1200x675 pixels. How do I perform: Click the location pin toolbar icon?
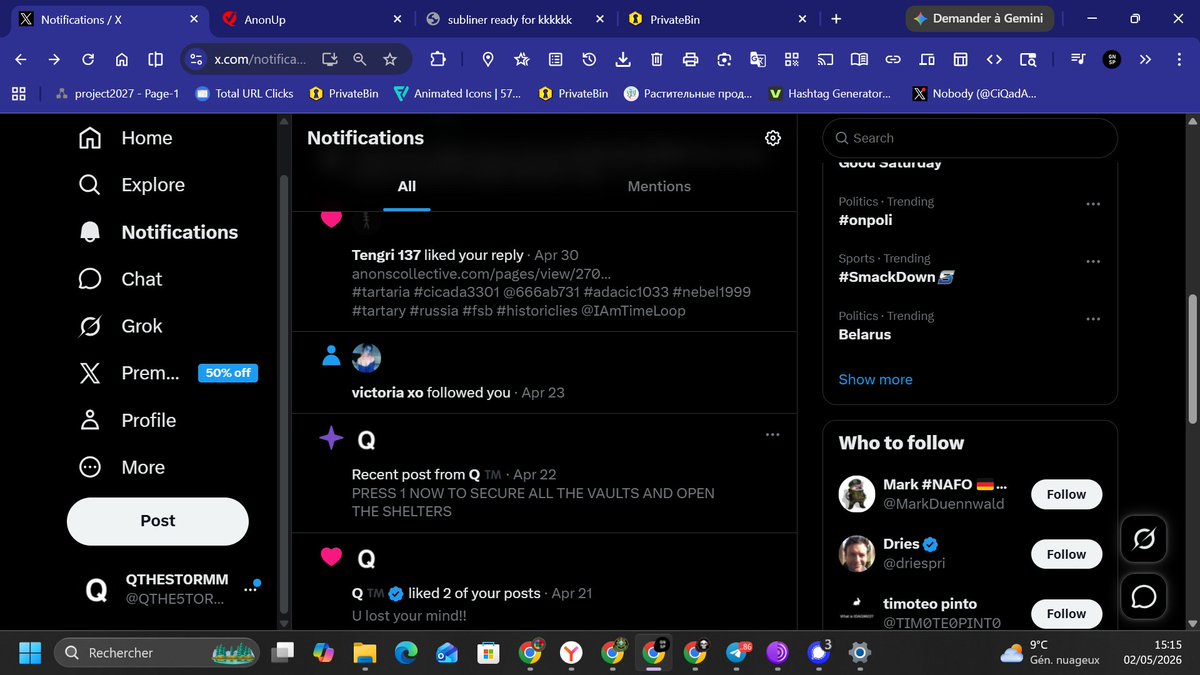coord(488,59)
